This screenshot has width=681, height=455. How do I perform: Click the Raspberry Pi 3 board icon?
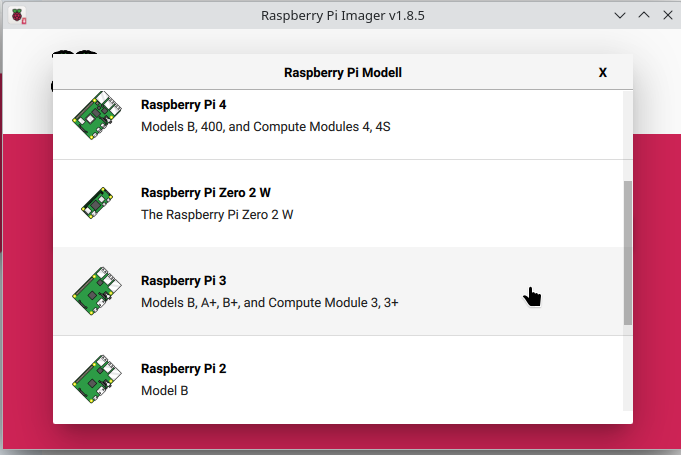(x=96, y=291)
